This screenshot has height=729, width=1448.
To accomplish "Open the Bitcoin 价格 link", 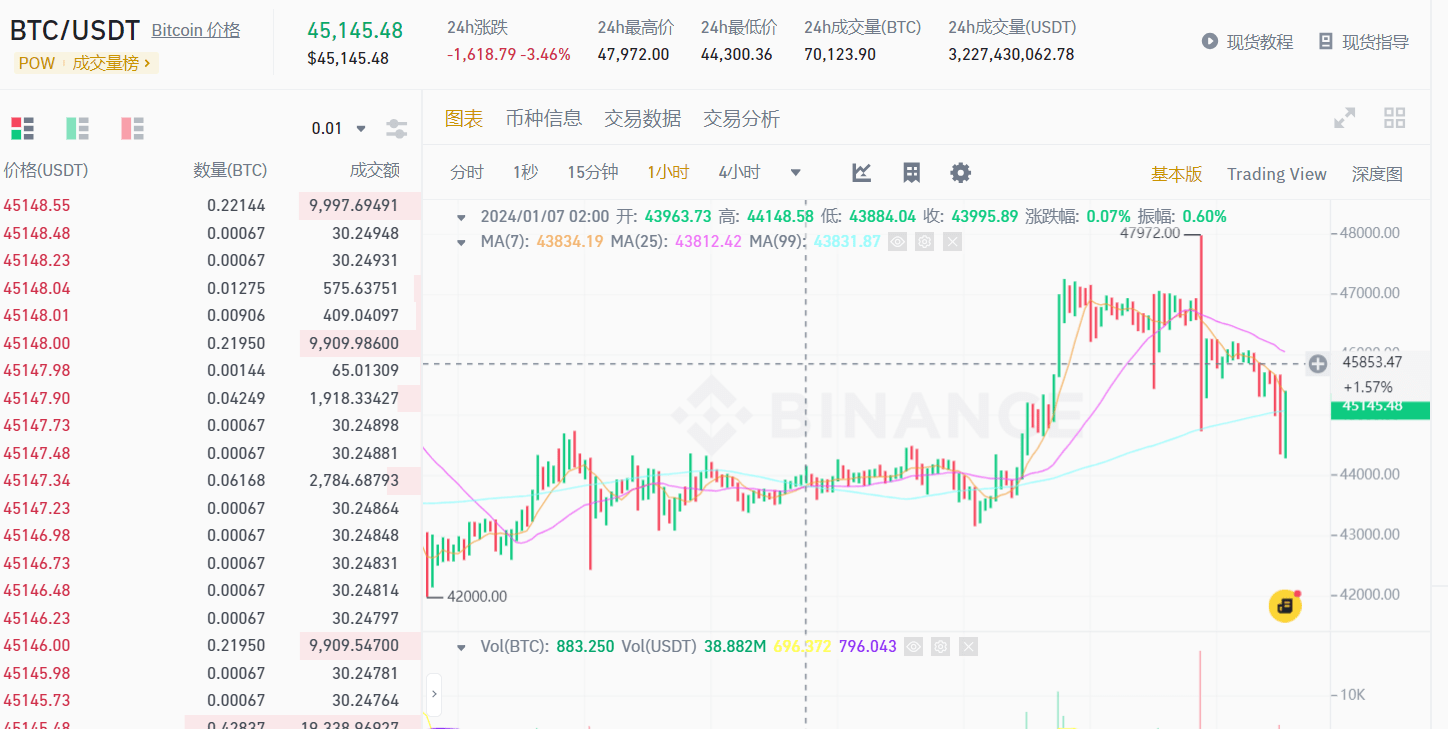I will tap(195, 30).
